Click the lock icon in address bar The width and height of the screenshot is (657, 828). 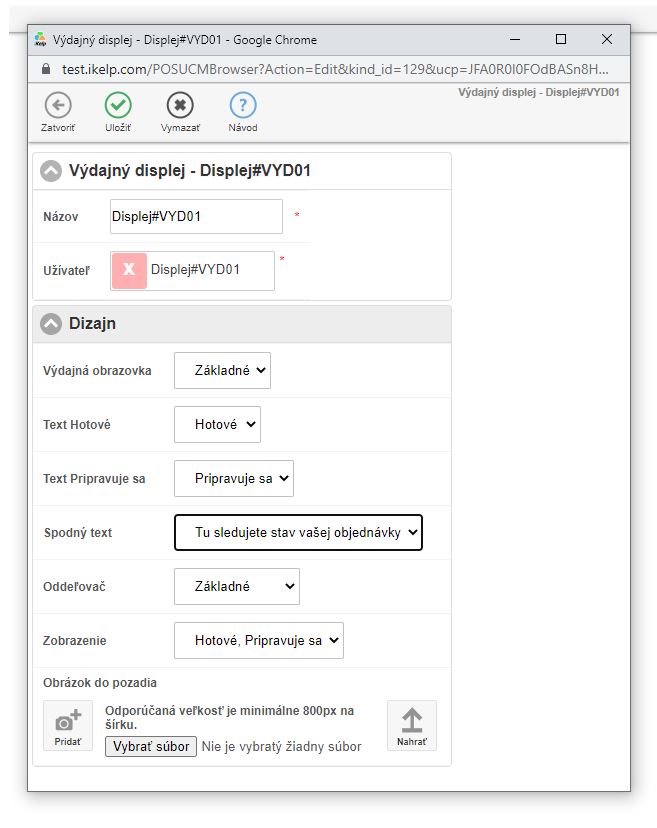(x=45, y=70)
